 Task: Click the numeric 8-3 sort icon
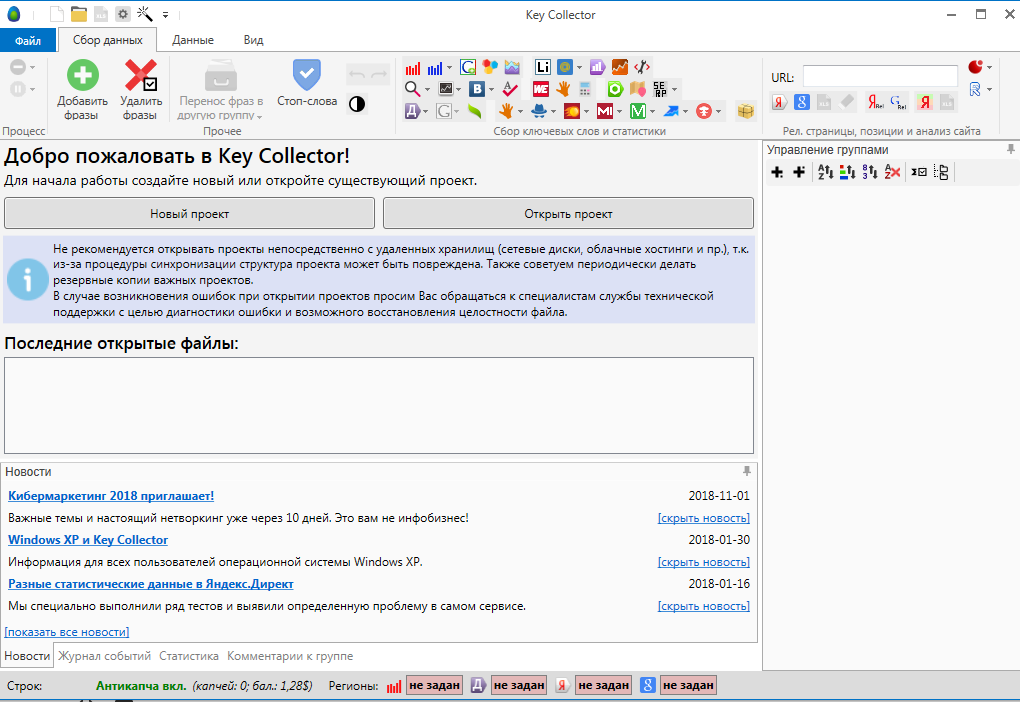(870, 172)
